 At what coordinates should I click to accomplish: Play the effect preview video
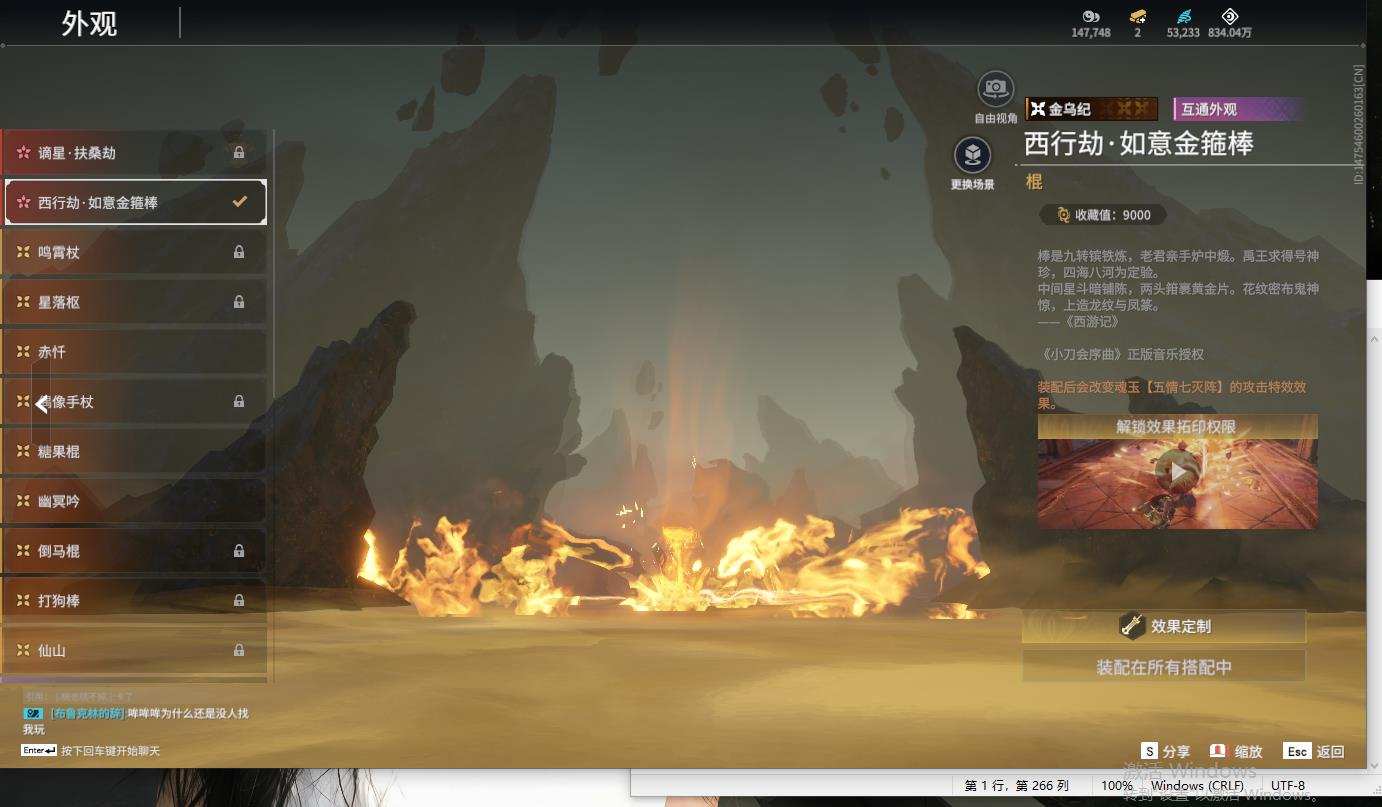coord(1177,471)
